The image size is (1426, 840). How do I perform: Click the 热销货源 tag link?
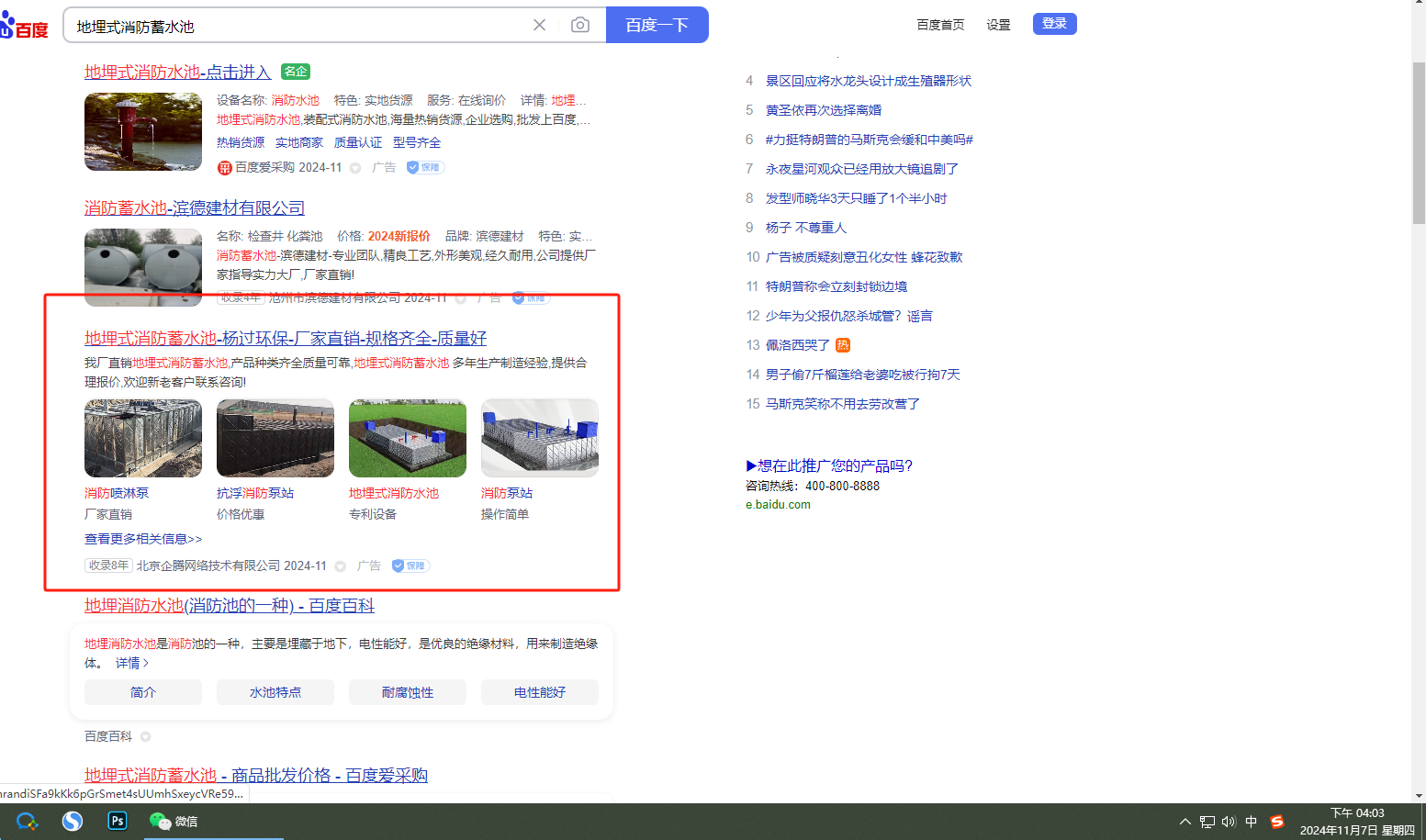coord(241,142)
